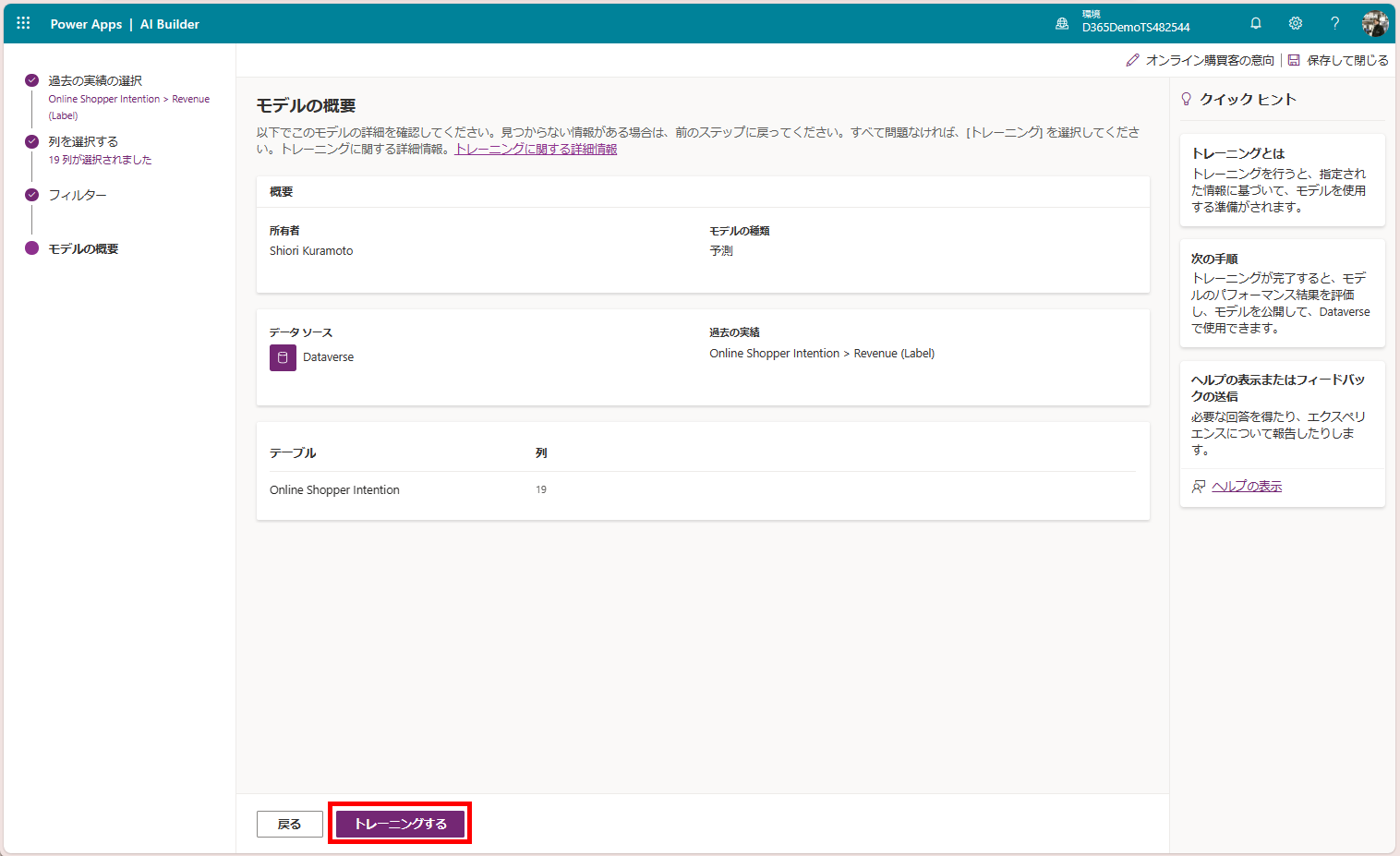
Task: Open the notifications bell
Action: click(1256, 23)
